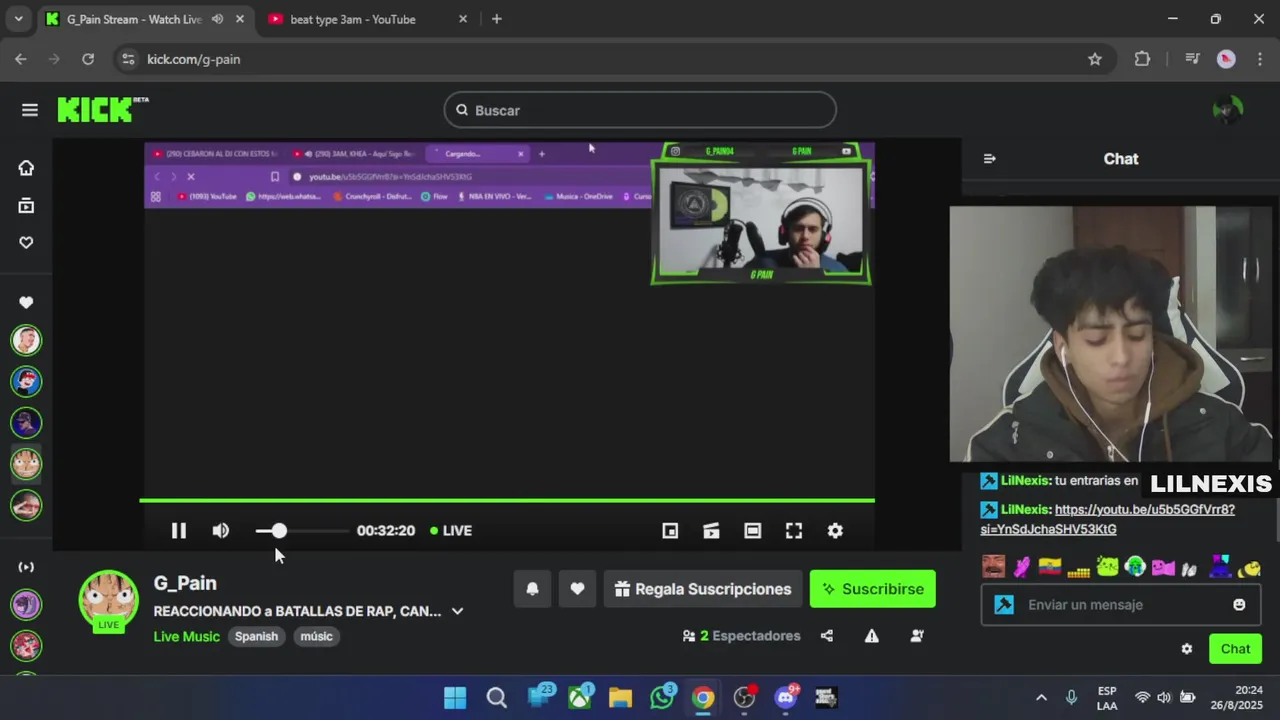Open Windows taskbar search
This screenshot has width=1280, height=720.
pyautogui.click(x=496, y=697)
